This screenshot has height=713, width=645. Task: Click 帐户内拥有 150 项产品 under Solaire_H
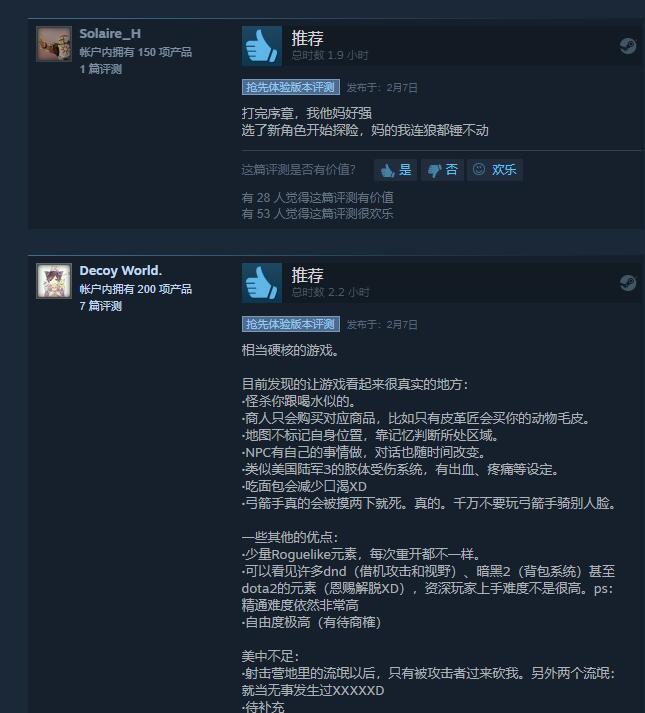point(136,52)
